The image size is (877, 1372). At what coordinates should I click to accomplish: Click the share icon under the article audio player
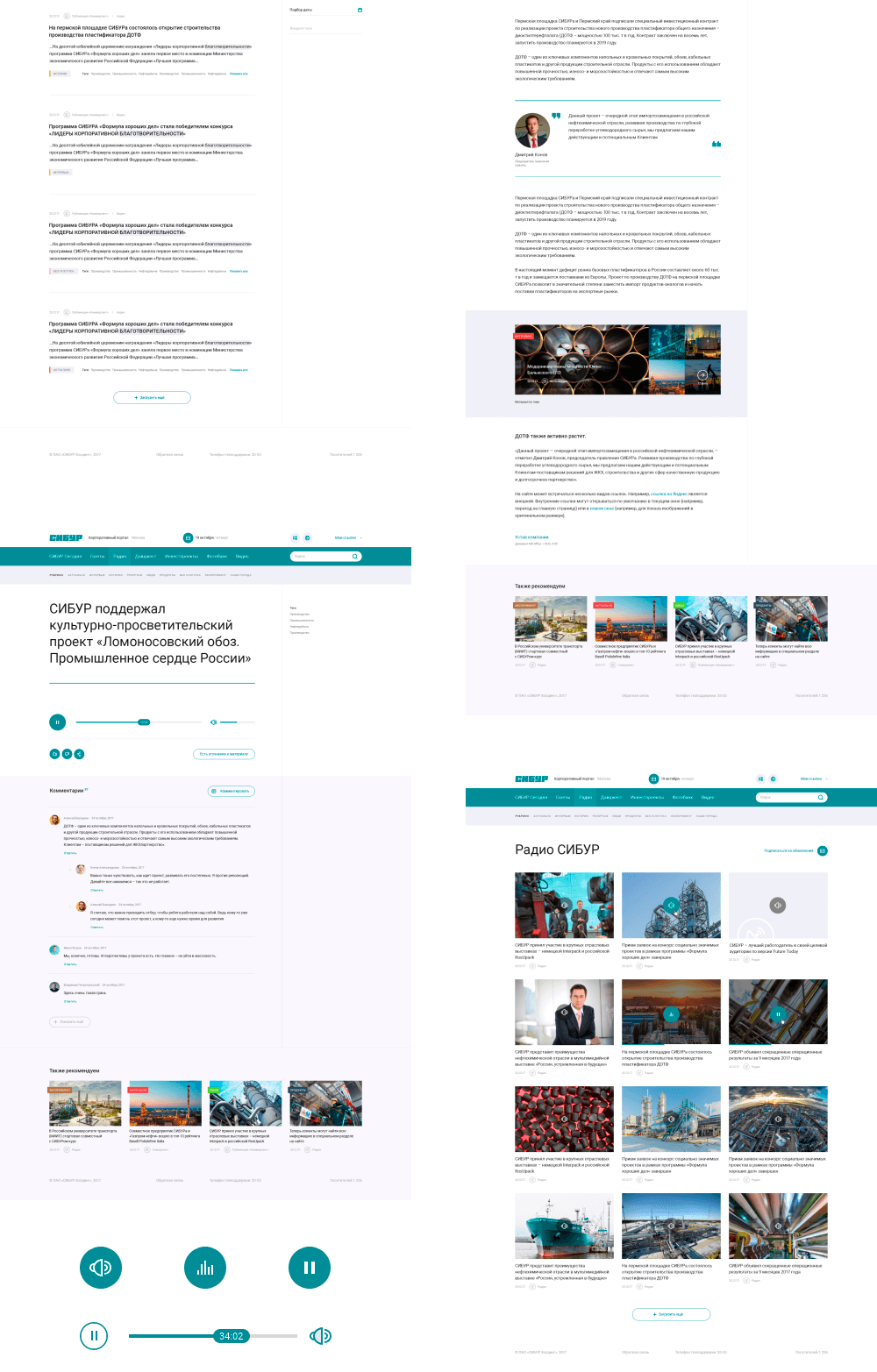pyautogui.click(x=79, y=754)
